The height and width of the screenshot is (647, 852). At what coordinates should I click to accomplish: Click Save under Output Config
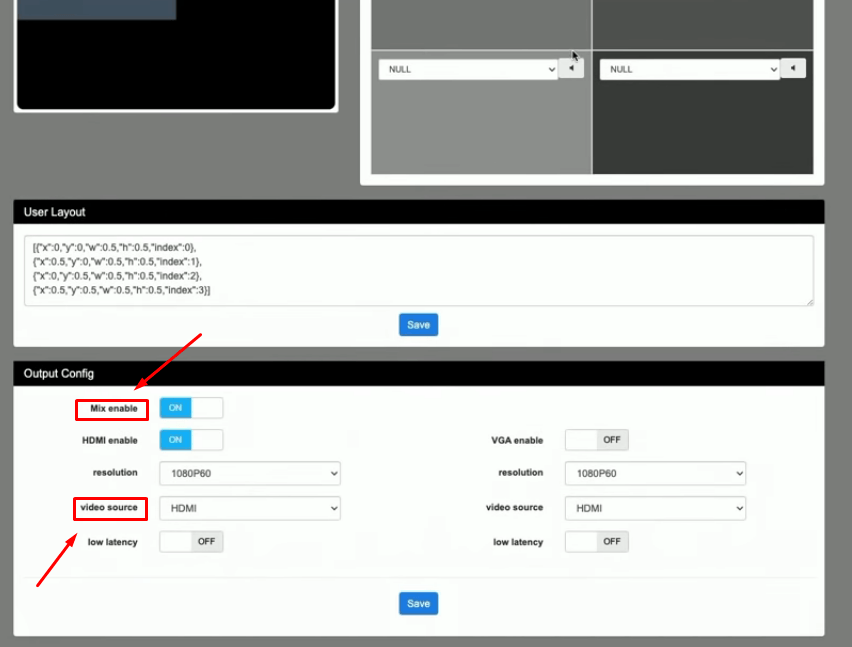coord(418,603)
